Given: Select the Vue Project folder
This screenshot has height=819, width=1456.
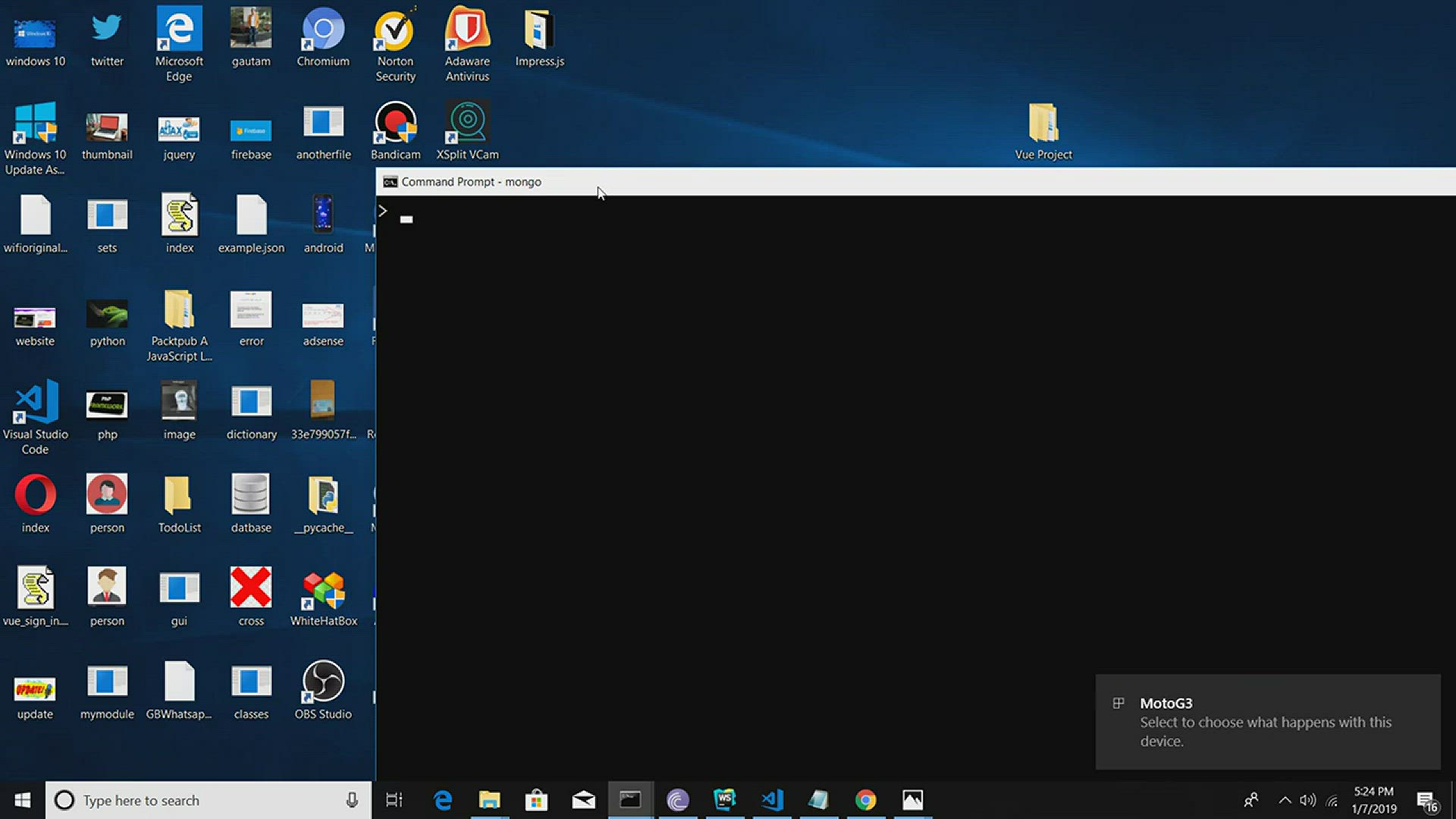Looking at the screenshot, I should 1043,123.
